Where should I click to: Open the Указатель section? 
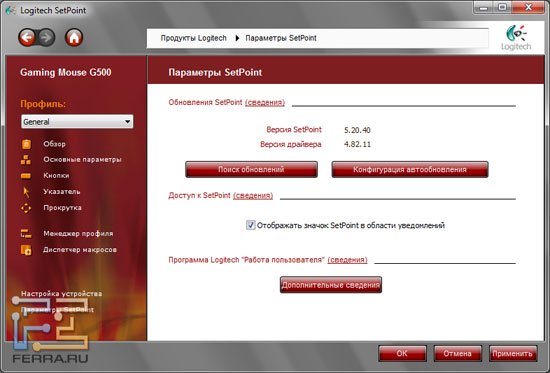point(62,192)
